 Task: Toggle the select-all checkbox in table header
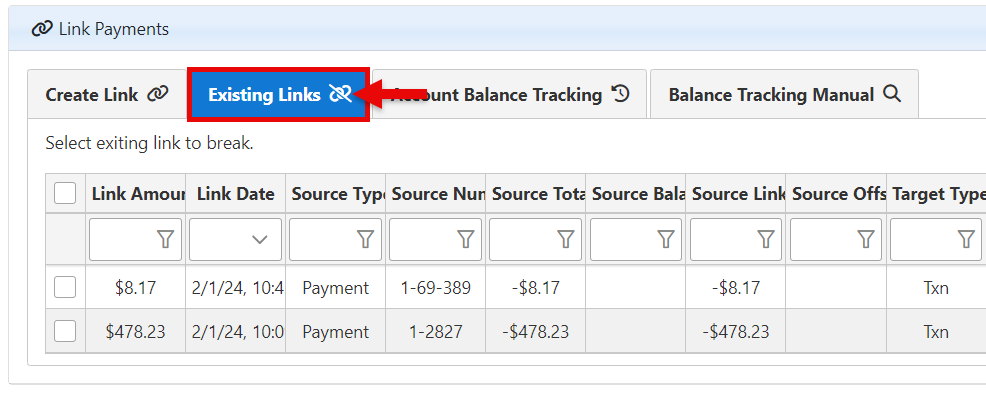65,194
